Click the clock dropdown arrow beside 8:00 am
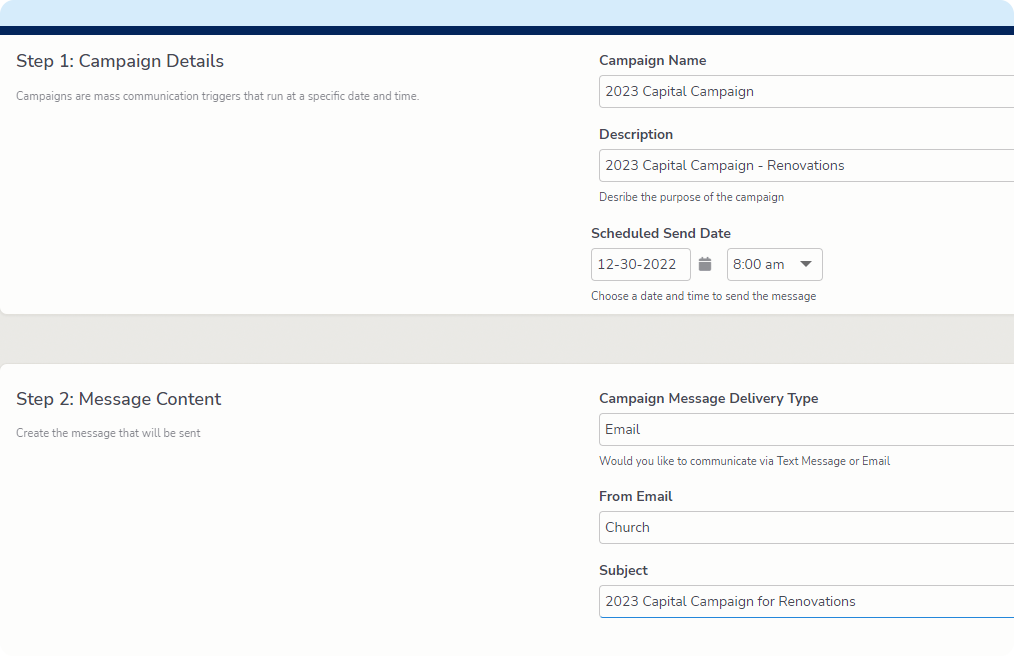This screenshot has height=656, width=1014. tap(806, 264)
